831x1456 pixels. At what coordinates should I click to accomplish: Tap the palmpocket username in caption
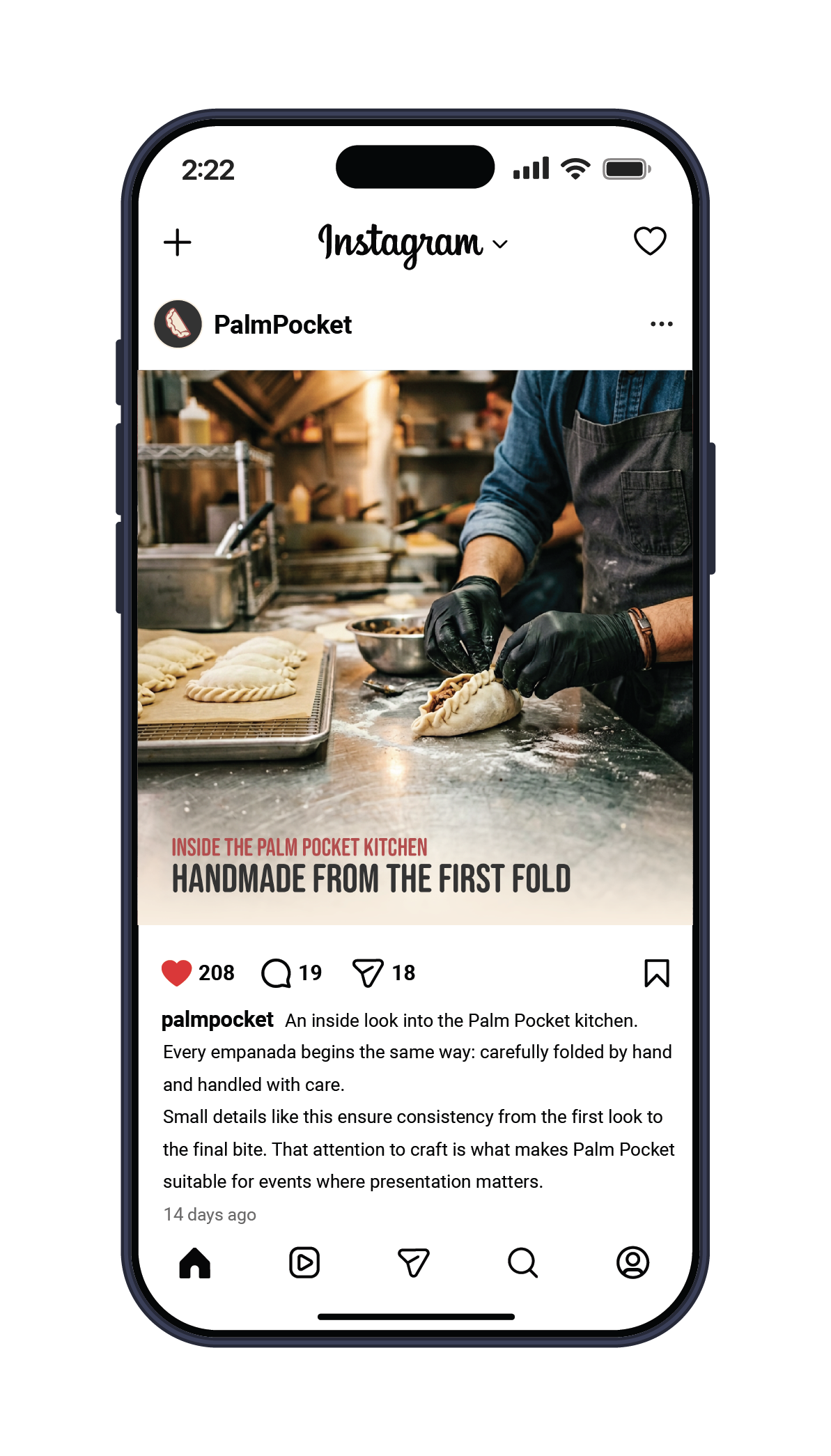click(217, 1020)
